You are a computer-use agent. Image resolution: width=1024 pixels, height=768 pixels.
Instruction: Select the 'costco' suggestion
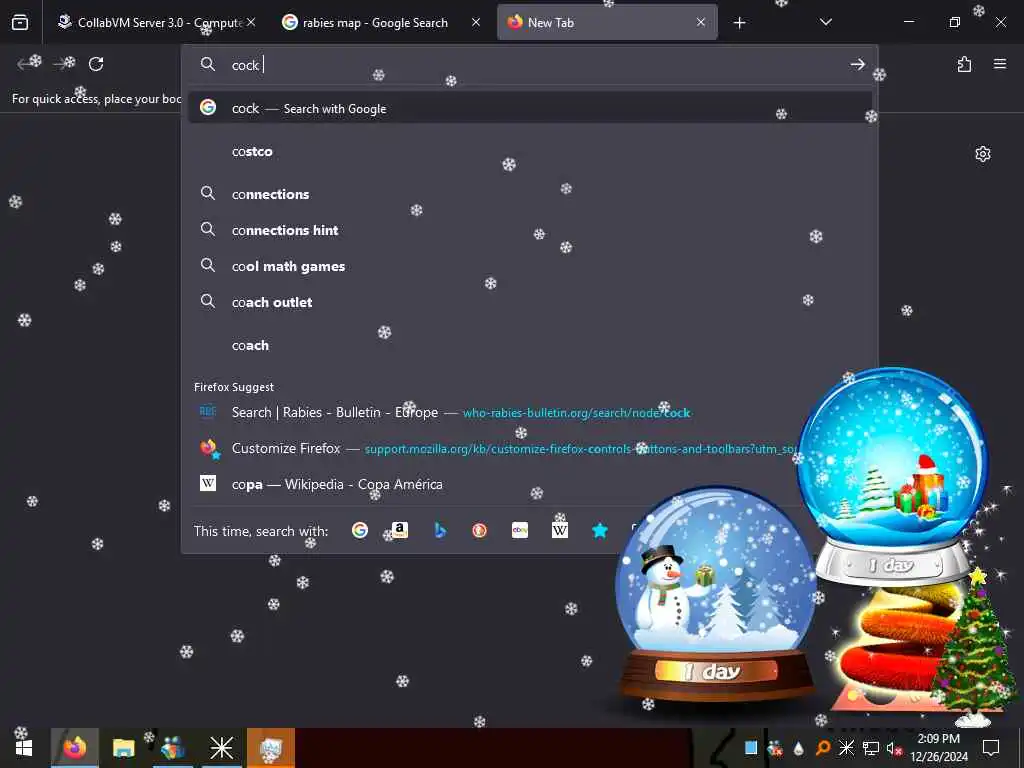pyautogui.click(x=530, y=152)
